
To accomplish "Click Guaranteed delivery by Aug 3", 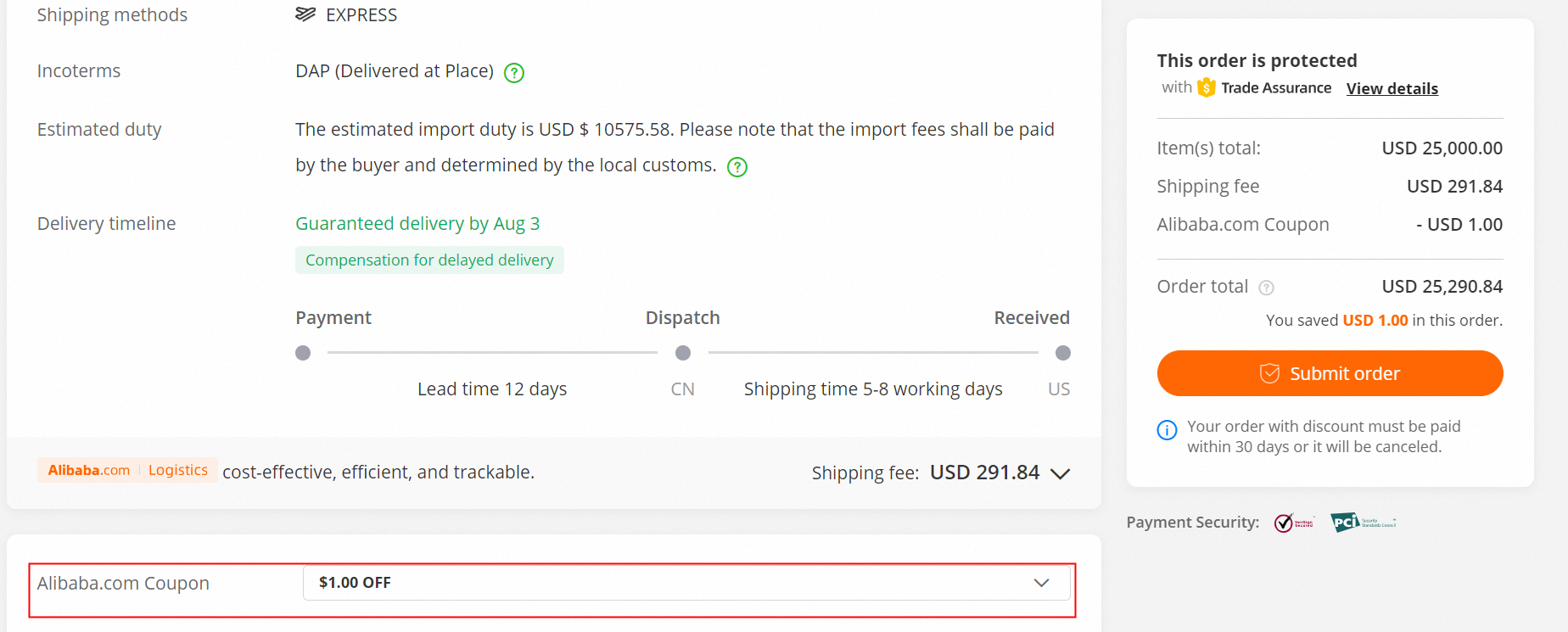I will click(x=417, y=224).
